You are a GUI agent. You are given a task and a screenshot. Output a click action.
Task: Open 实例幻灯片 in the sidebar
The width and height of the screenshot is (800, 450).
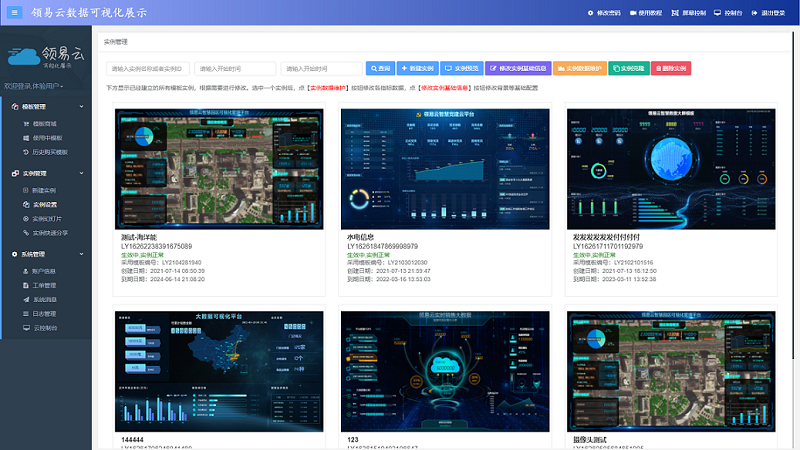tap(42, 219)
